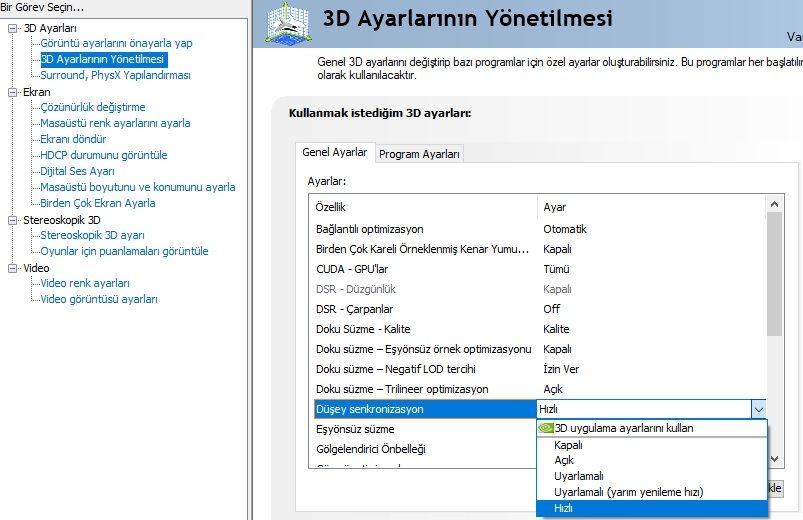The image size is (803, 520).
Task: Click settings list scroll up arrow
Action: click(774, 204)
